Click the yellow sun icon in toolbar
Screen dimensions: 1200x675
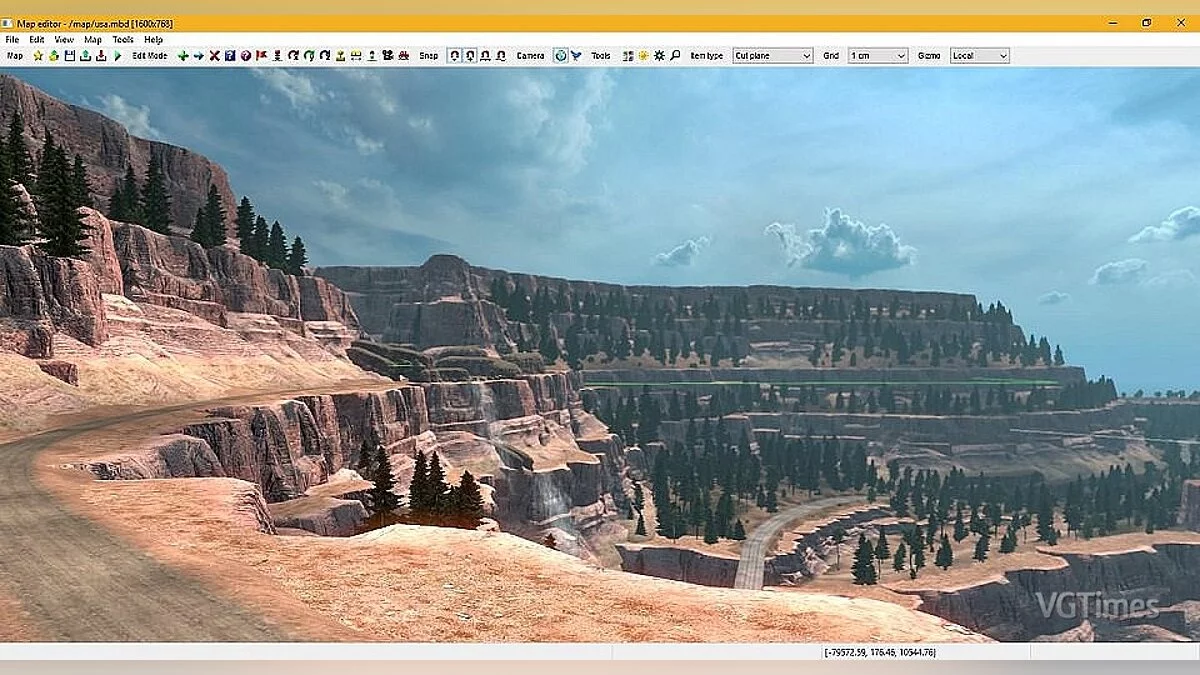643,56
